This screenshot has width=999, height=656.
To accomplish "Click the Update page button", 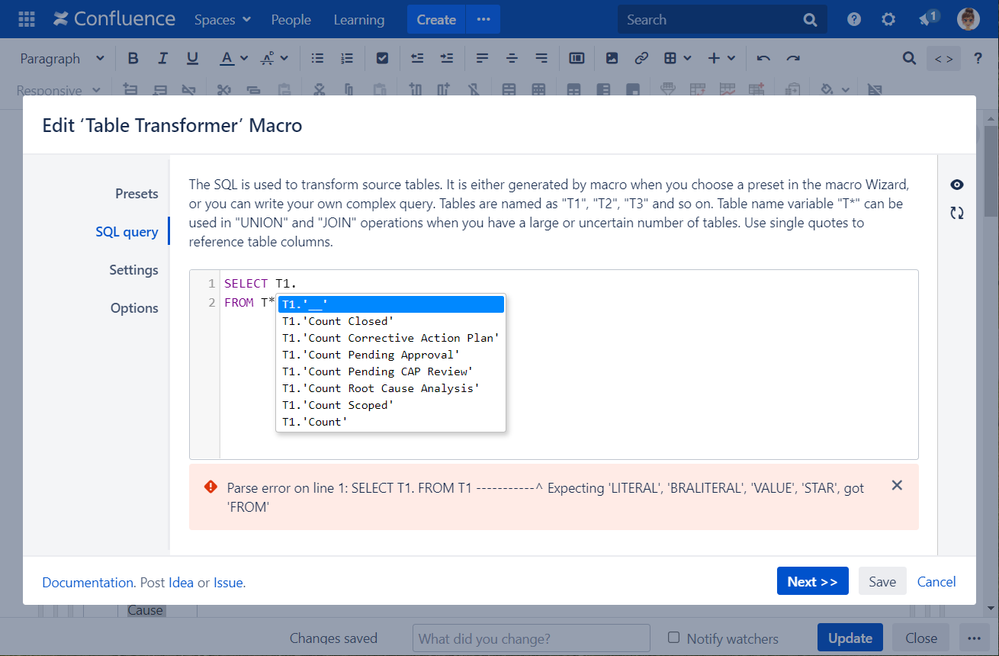I will (850, 638).
